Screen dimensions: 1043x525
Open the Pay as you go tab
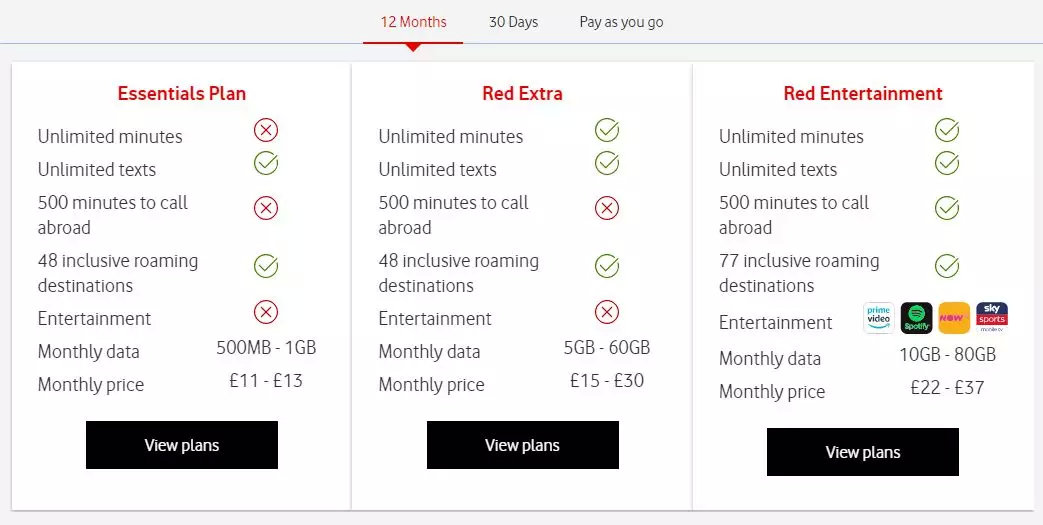click(x=621, y=22)
